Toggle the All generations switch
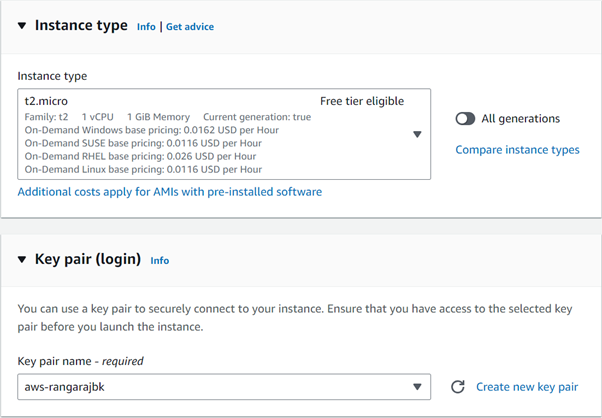This screenshot has height=418, width=602. tap(465, 119)
